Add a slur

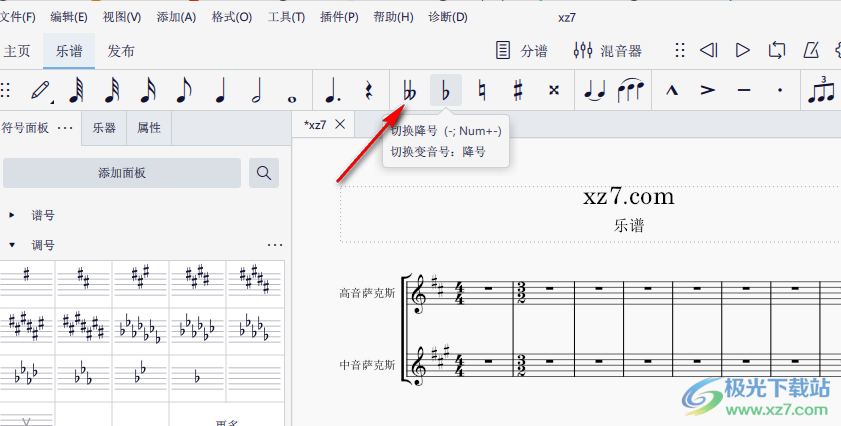(x=630, y=90)
